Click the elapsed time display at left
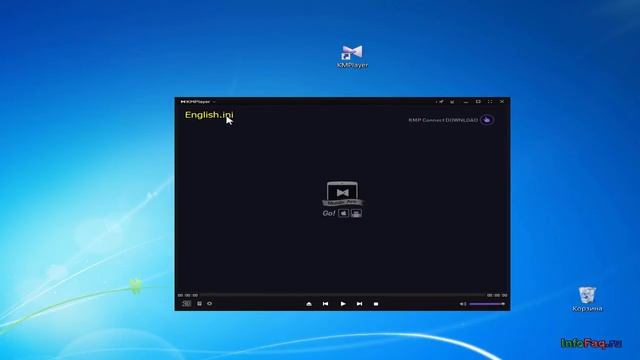Viewport: 640px width, 360px height. pos(188,295)
